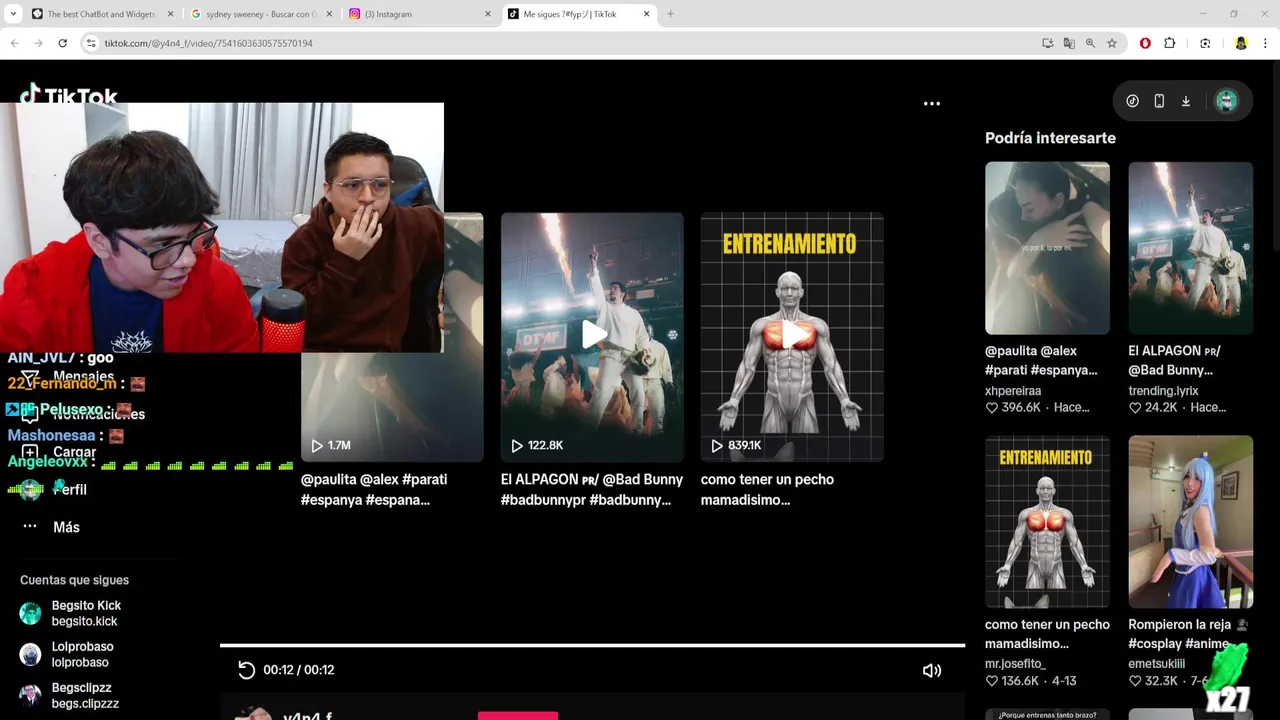This screenshot has height=720, width=1280.
Task: Open caption 'El ALPAGON @Bad Bunny' in center
Action: pyautogui.click(x=592, y=489)
